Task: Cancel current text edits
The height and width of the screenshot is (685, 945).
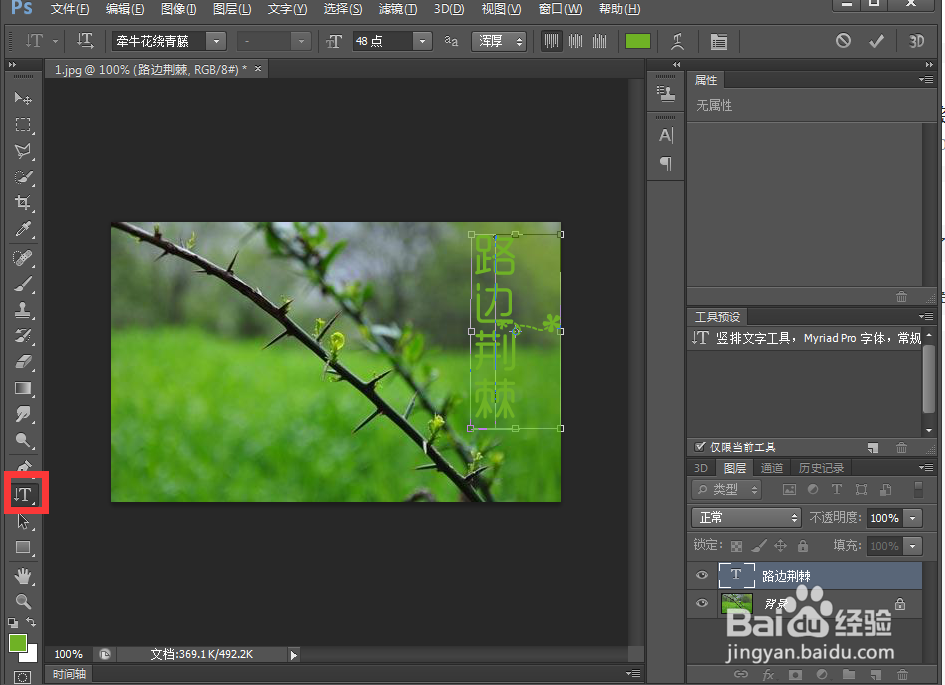Action: pos(843,41)
